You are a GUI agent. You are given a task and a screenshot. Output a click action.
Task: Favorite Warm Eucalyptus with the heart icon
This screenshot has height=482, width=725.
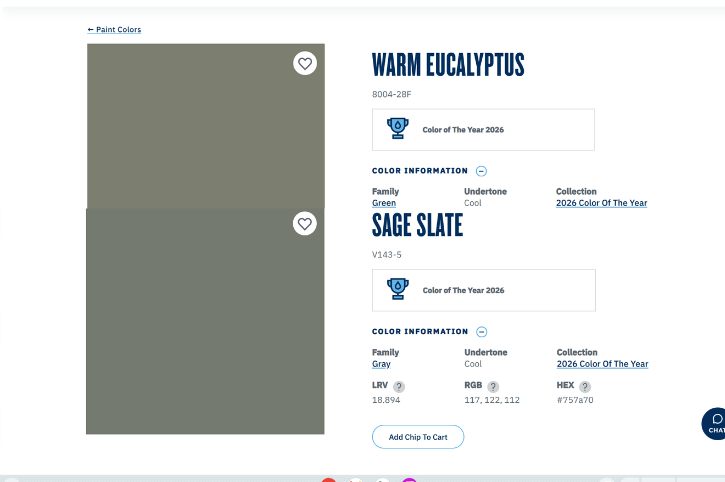click(x=305, y=64)
